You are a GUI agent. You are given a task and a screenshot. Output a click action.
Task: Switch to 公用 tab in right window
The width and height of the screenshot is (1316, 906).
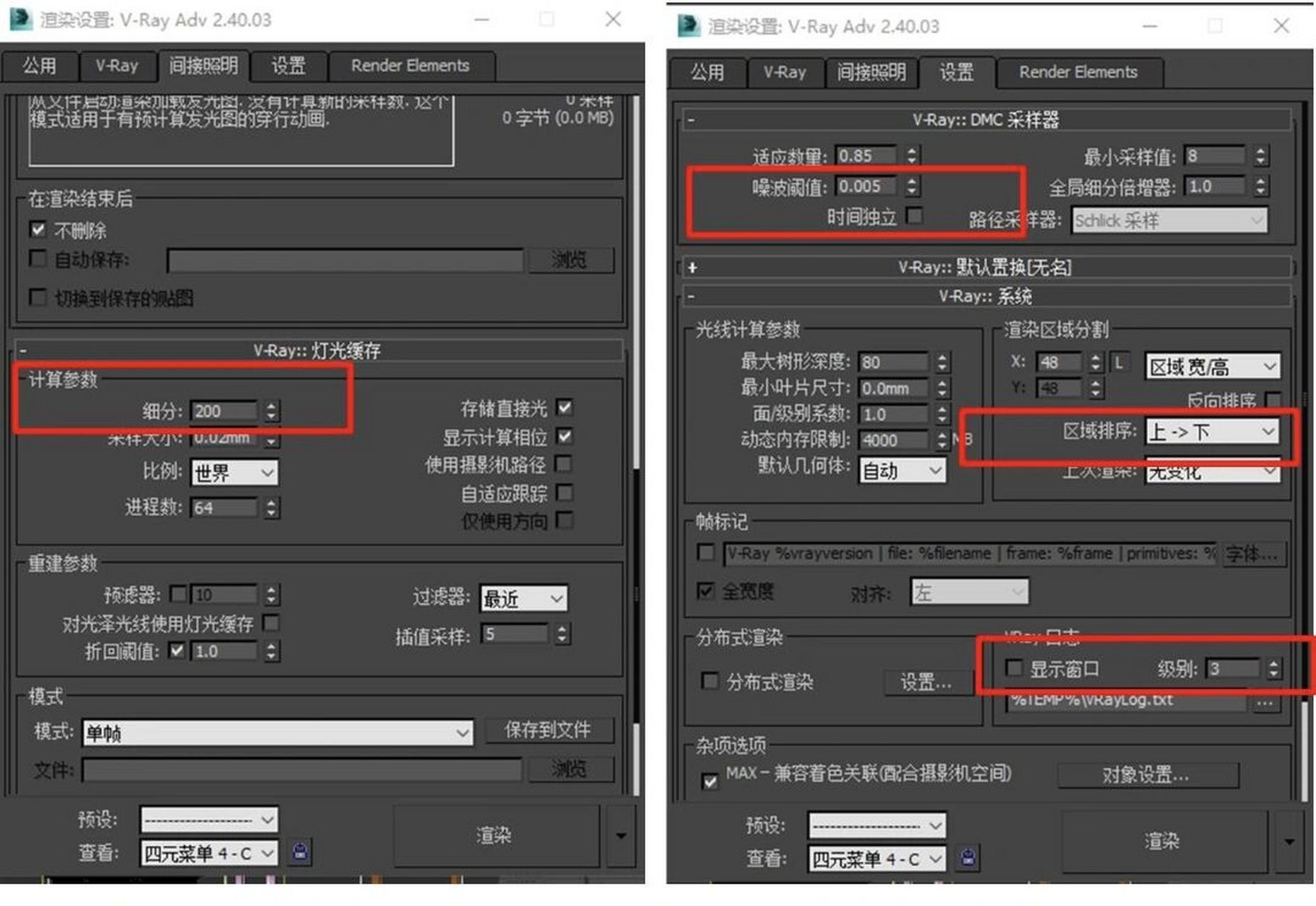[707, 72]
